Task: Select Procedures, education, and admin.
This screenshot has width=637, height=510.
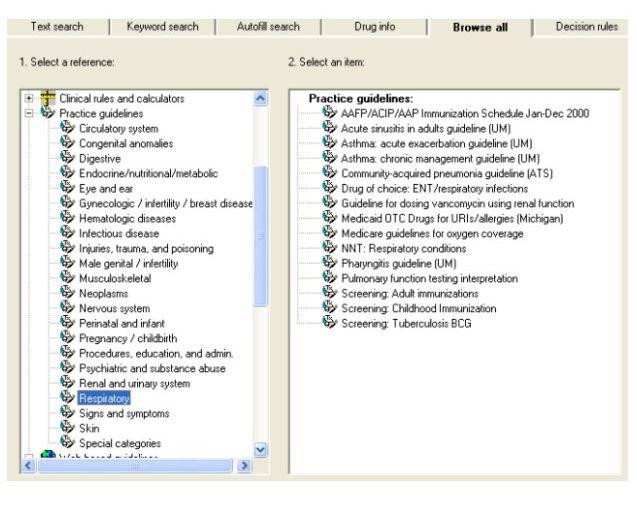Action: (x=156, y=354)
